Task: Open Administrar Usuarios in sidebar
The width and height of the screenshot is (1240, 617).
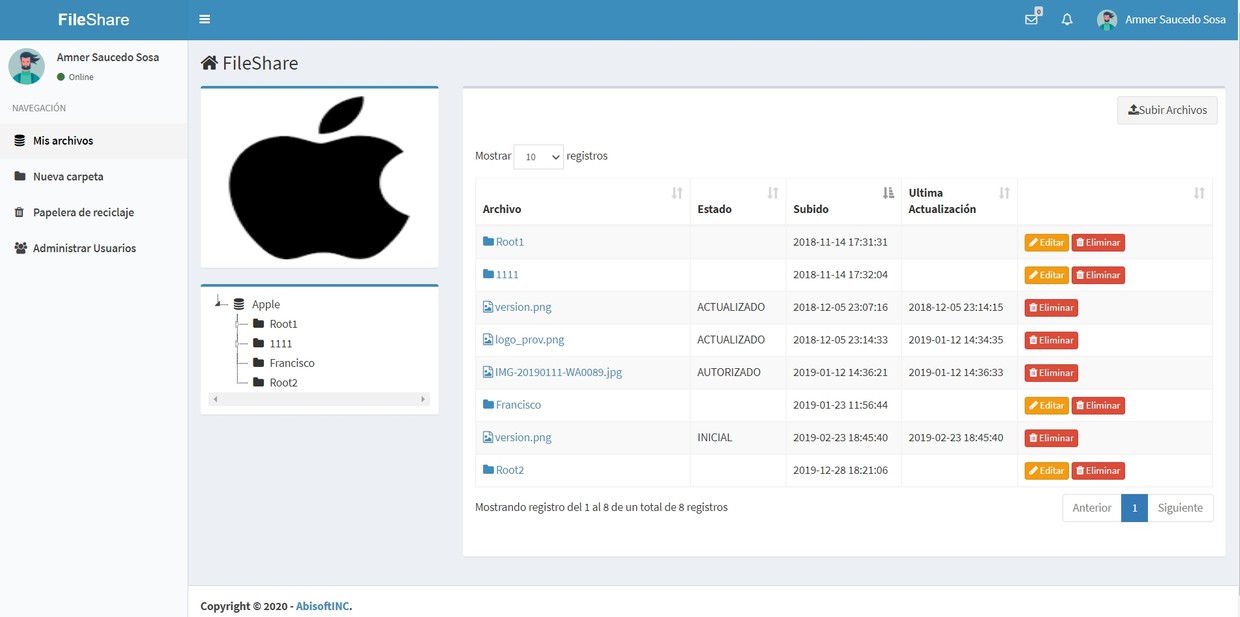Action: click(94, 248)
